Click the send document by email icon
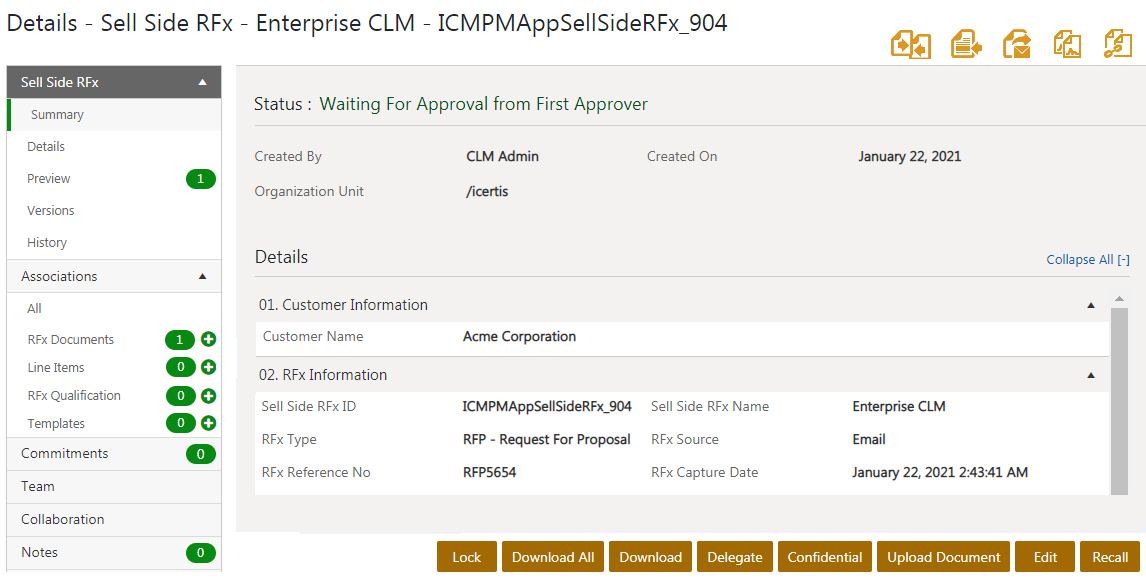1146x580 pixels. [x=1017, y=45]
